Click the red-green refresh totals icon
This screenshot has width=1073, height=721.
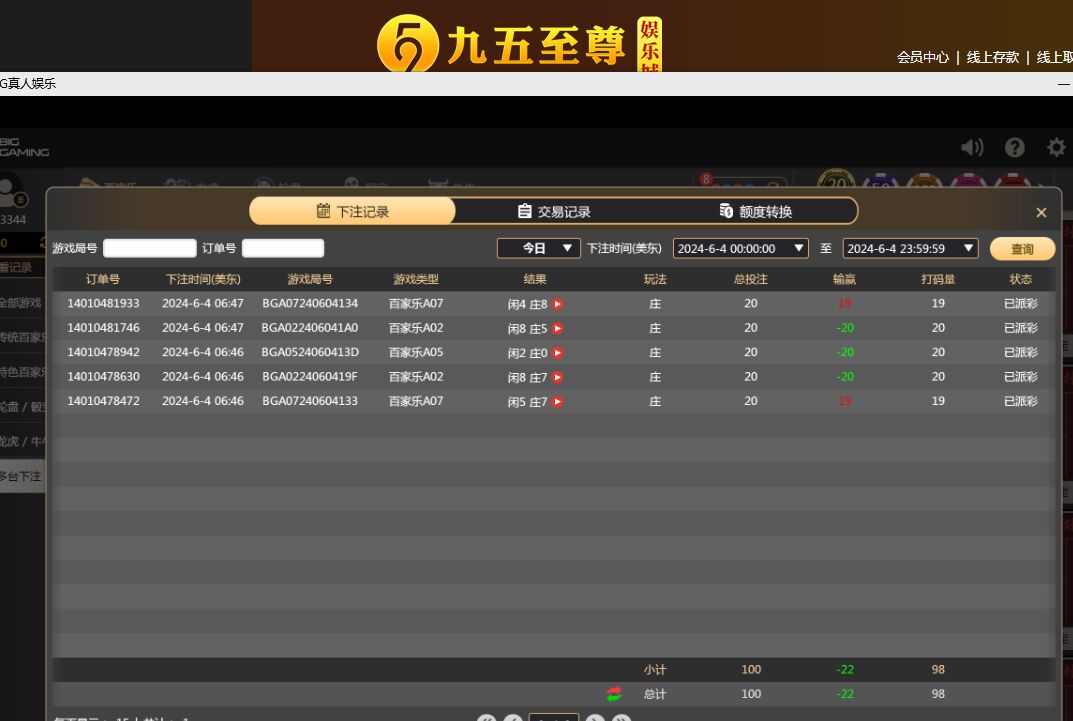614,694
